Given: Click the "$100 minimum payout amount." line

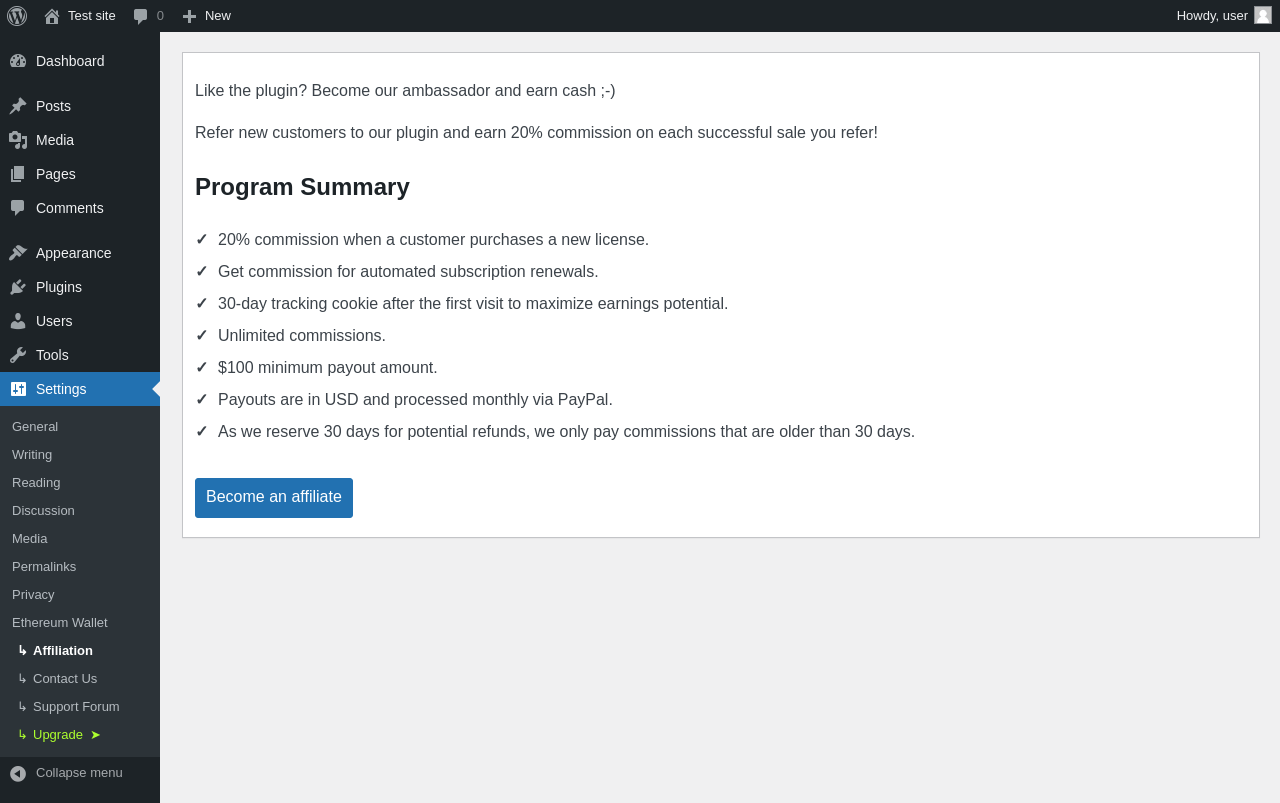Looking at the screenshot, I should pyautogui.click(x=328, y=368).
